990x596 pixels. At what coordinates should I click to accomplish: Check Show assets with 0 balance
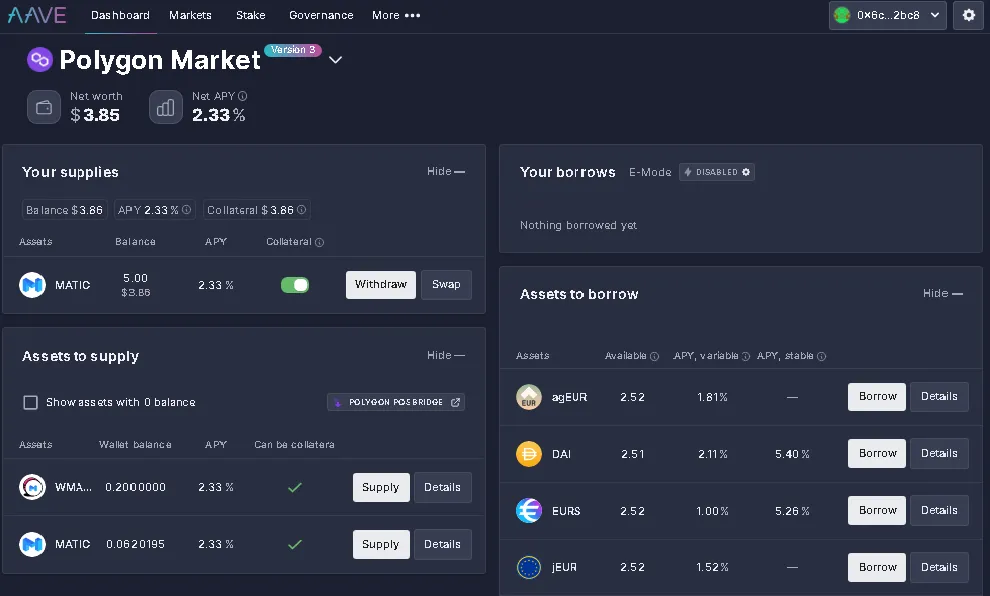point(30,402)
